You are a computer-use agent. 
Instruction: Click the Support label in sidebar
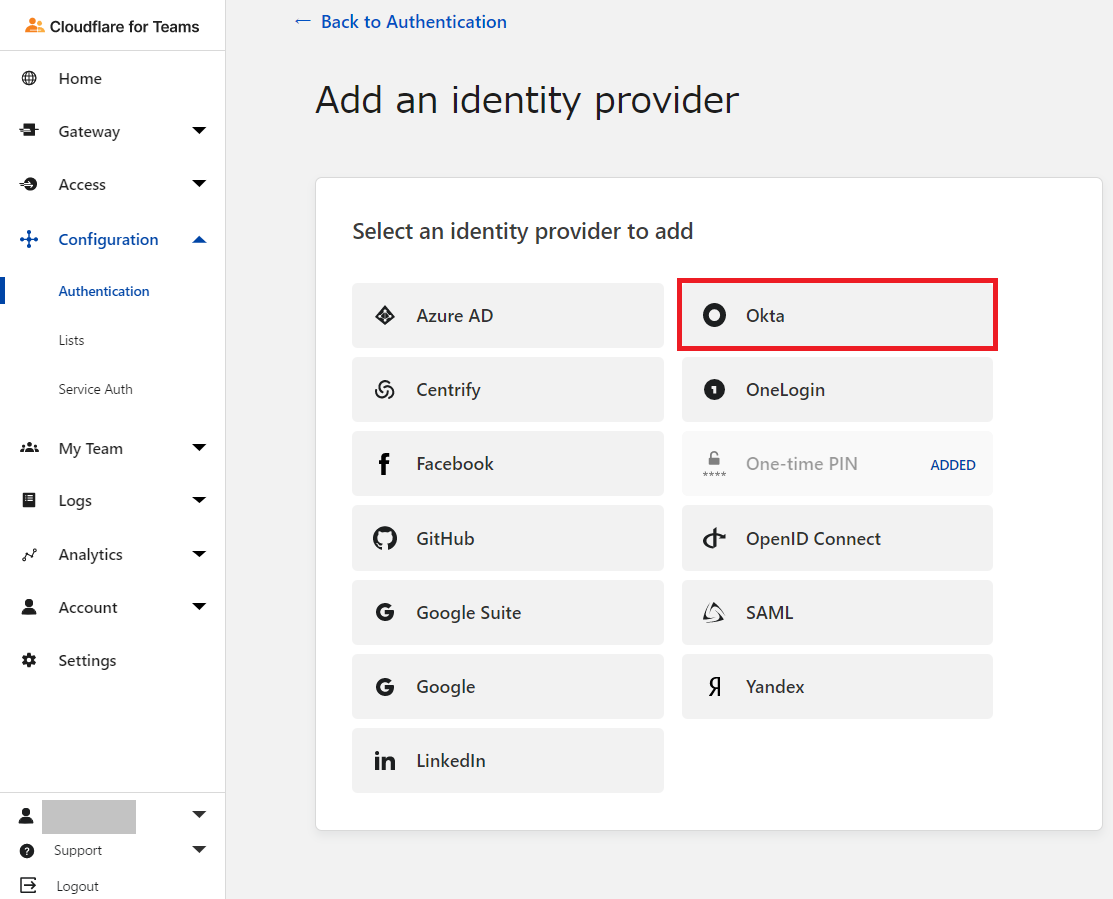pos(78,851)
